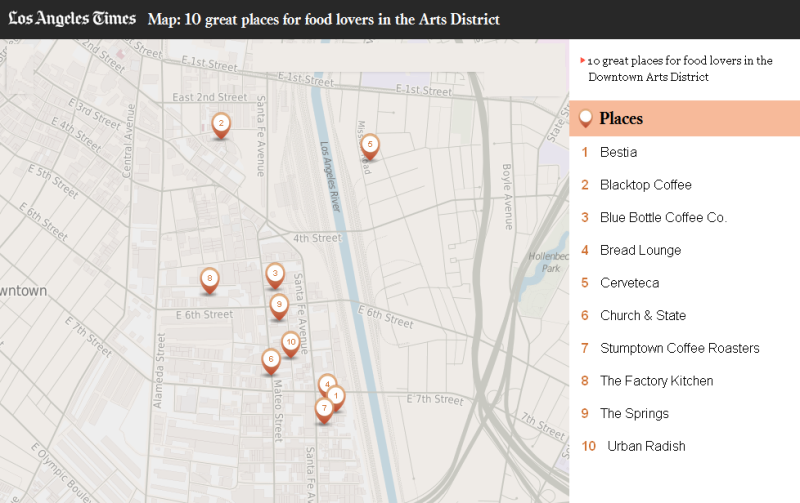The height and width of the screenshot is (503, 800).
Task: Click map pin number 3
Action: click(x=275, y=275)
